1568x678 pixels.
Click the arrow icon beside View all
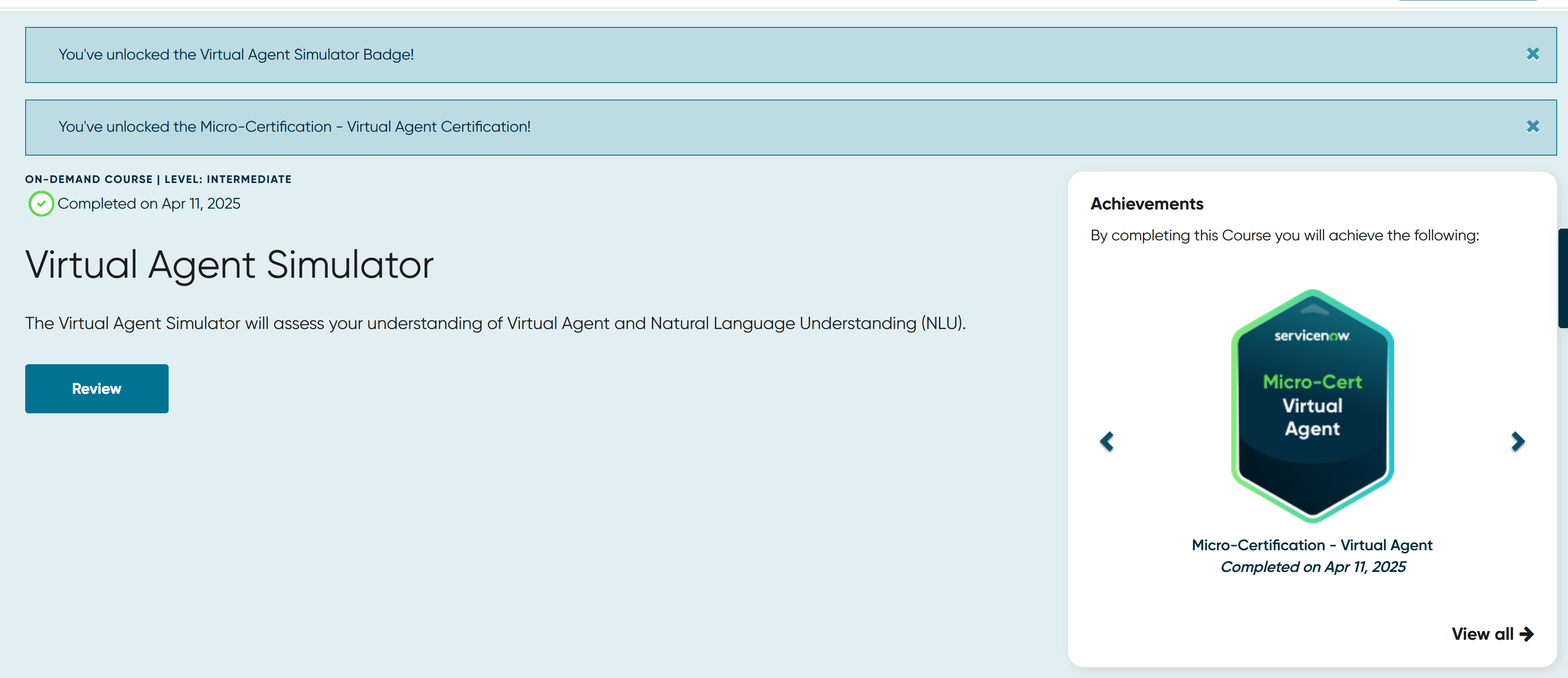coord(1526,634)
